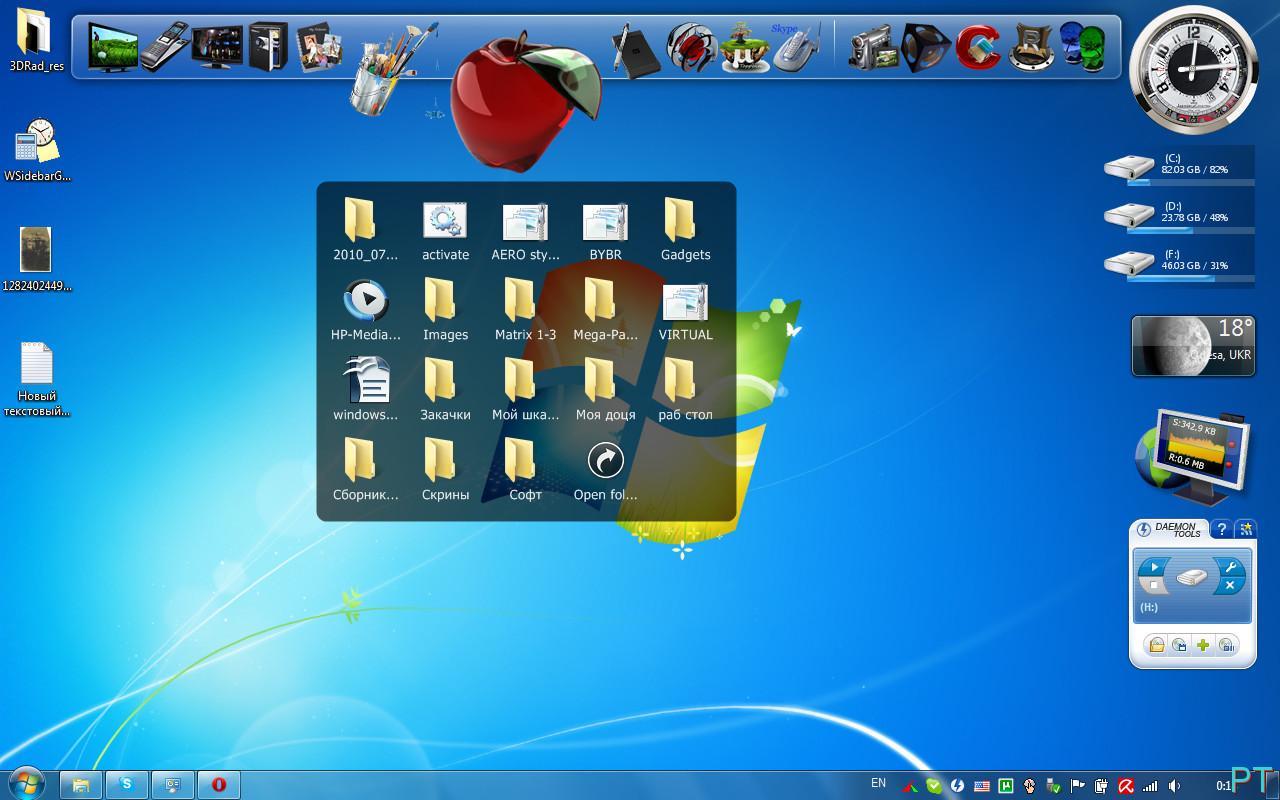The height and width of the screenshot is (800, 1280).
Task: Click DAEMON Tools green plus add icon
Action: coord(1203,645)
